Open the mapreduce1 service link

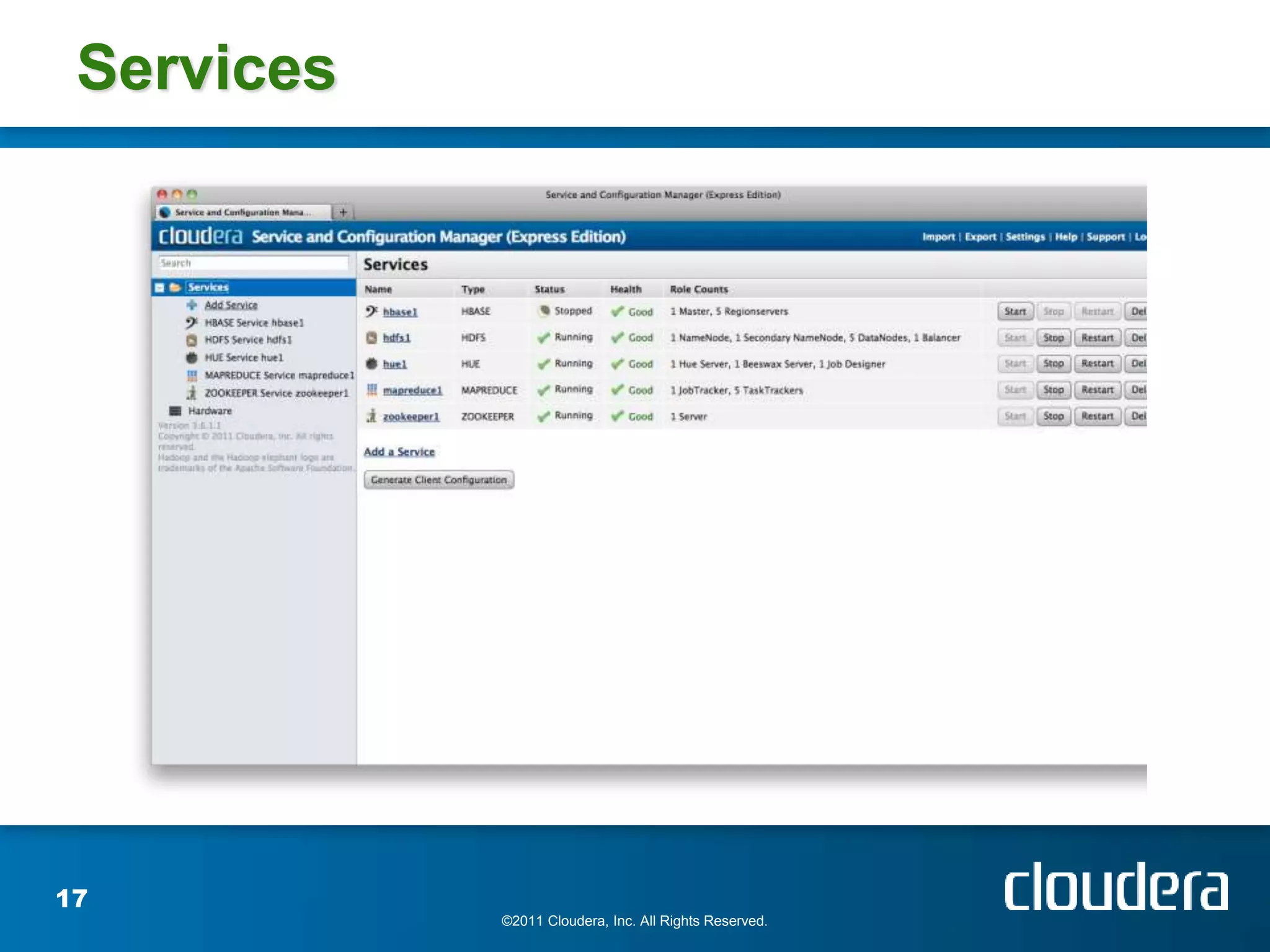click(412, 390)
